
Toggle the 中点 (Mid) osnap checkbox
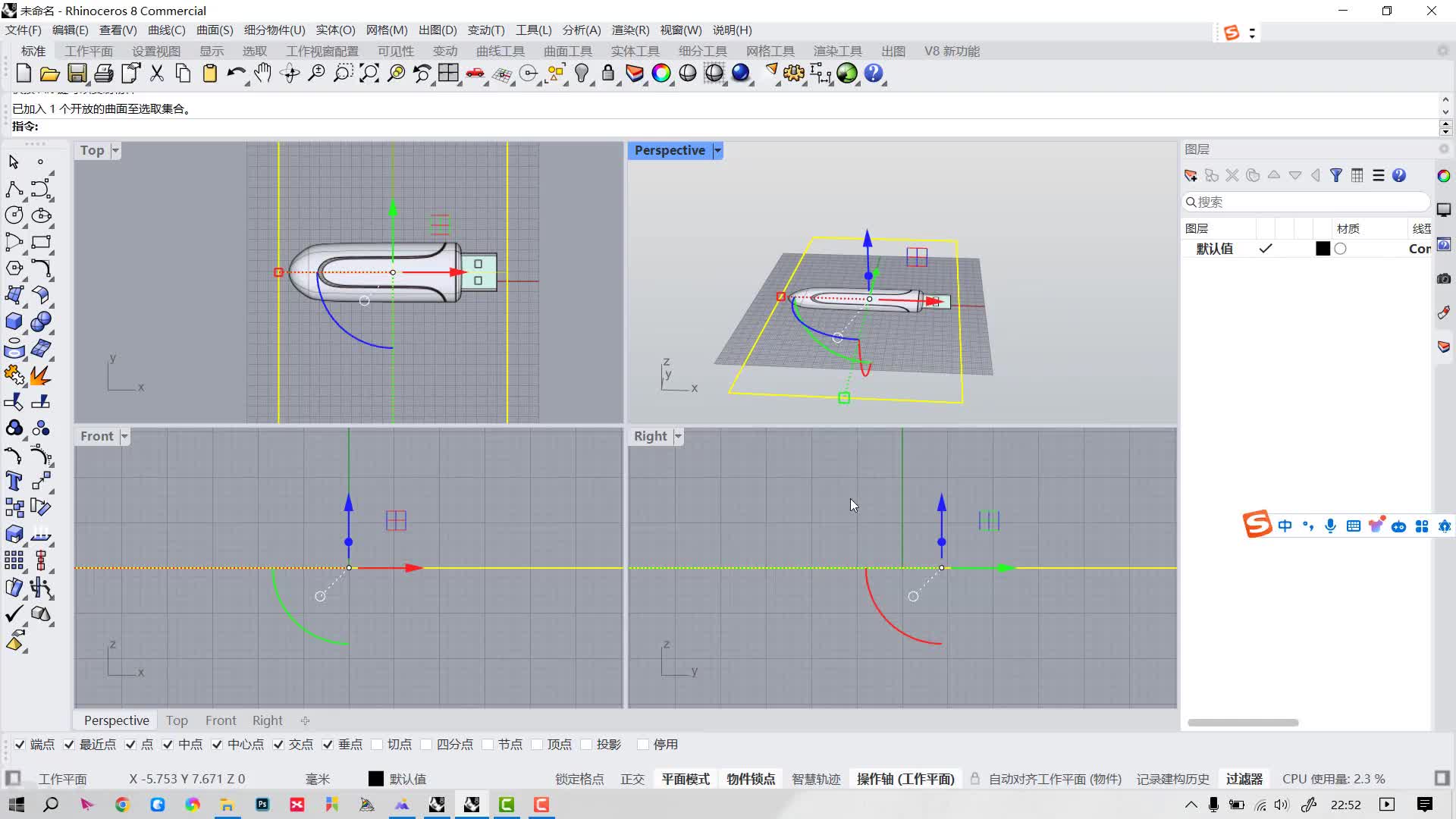(x=168, y=745)
